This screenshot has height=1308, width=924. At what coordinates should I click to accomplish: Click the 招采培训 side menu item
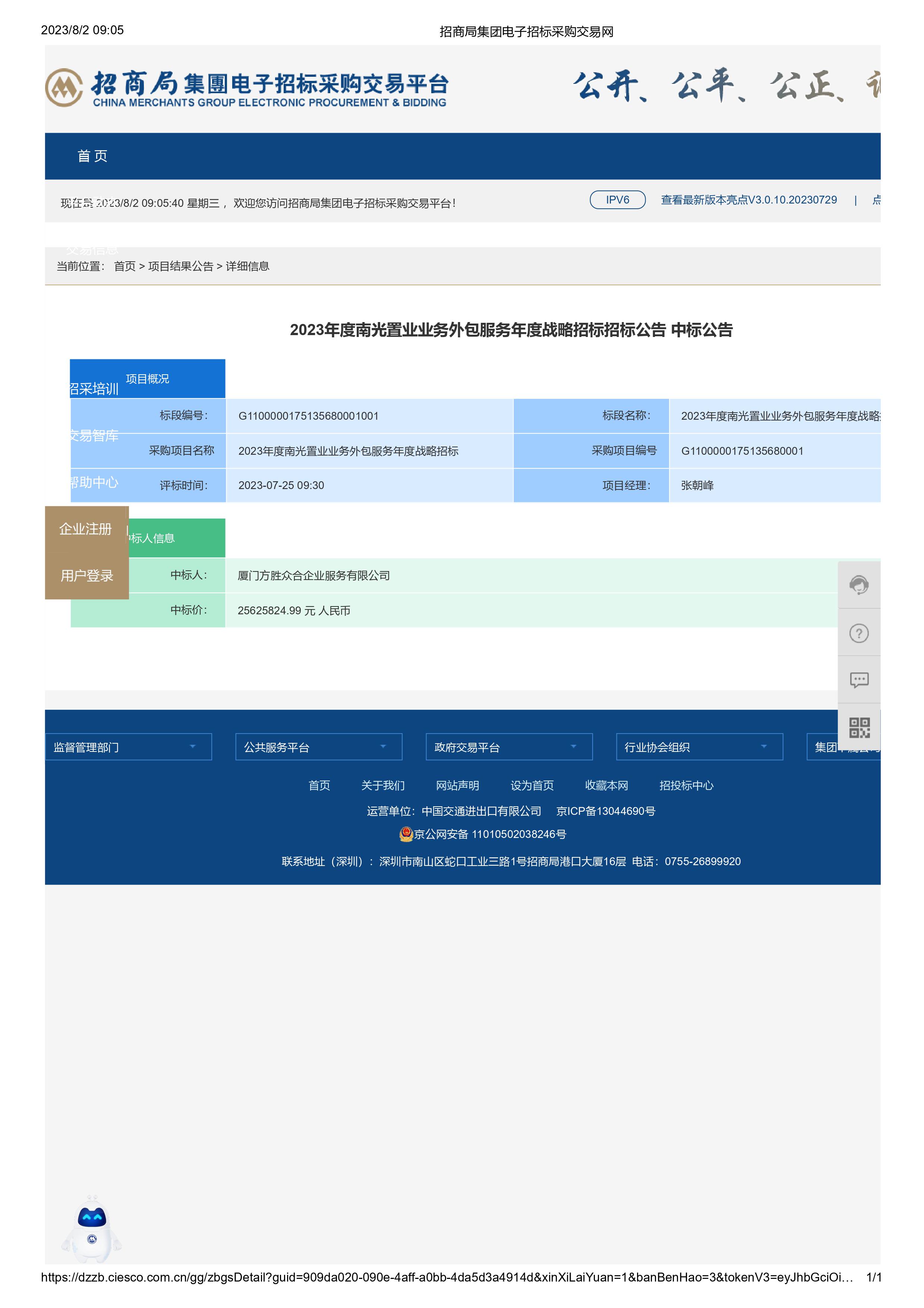[94, 389]
